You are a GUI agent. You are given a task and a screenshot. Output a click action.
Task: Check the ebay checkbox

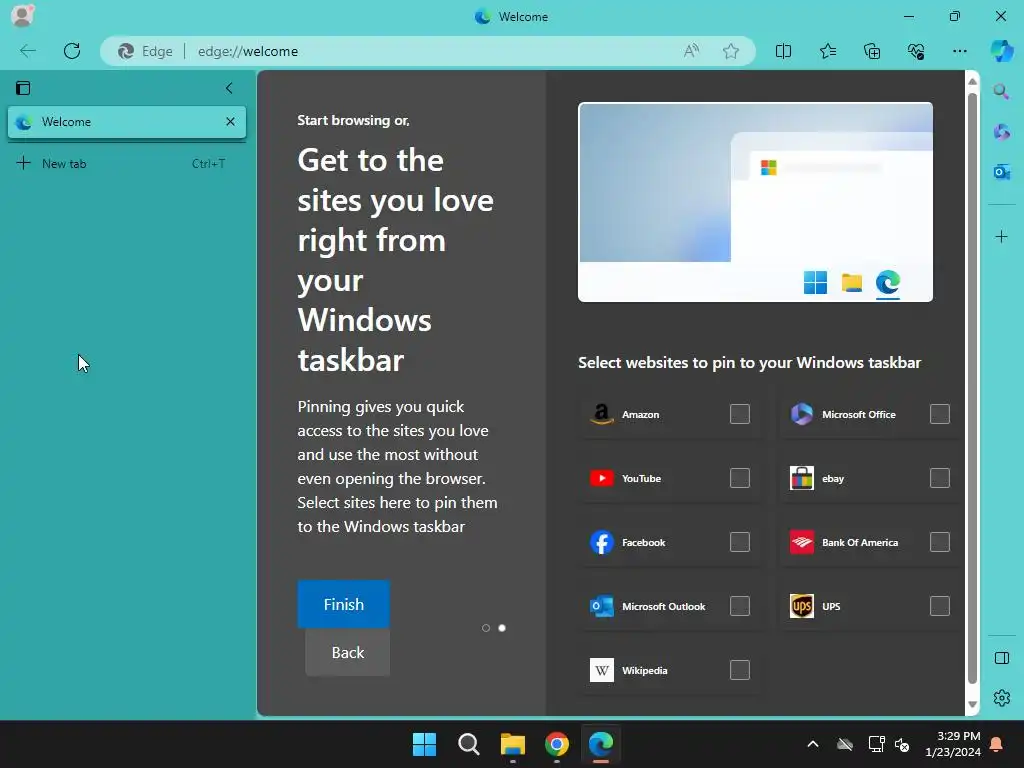939,478
